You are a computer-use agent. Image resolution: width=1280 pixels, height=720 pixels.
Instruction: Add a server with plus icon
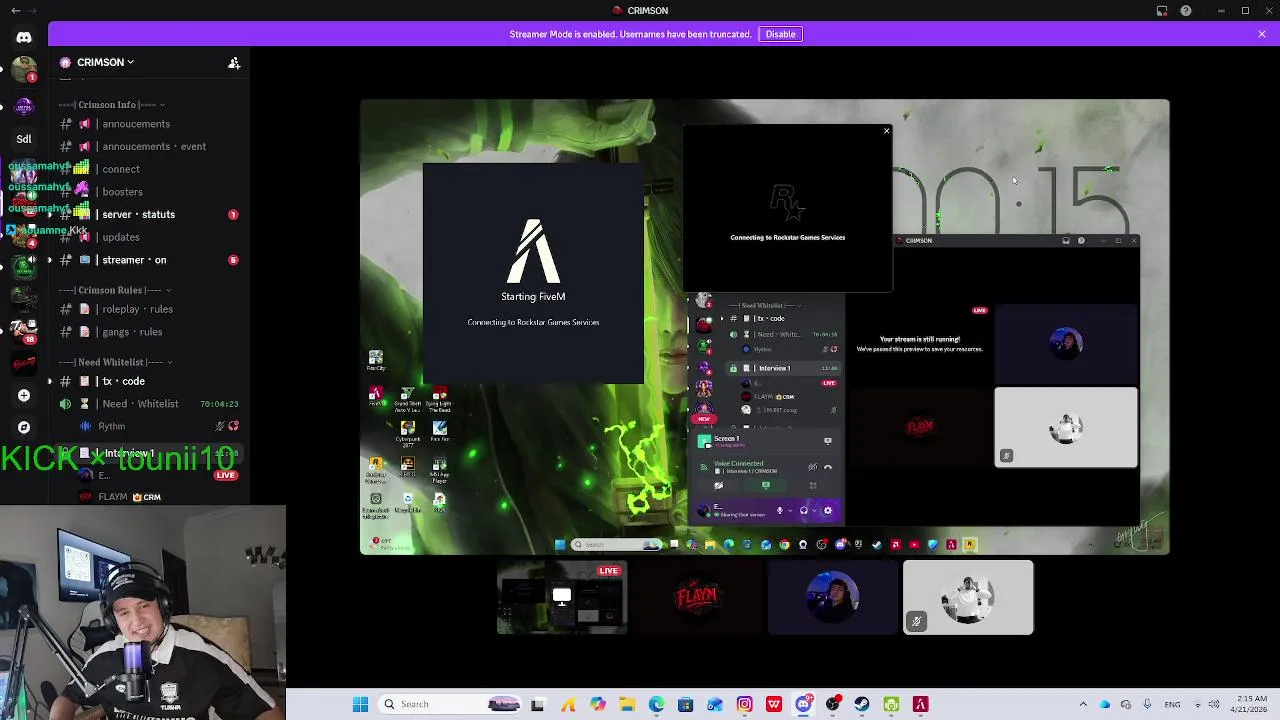click(24, 396)
